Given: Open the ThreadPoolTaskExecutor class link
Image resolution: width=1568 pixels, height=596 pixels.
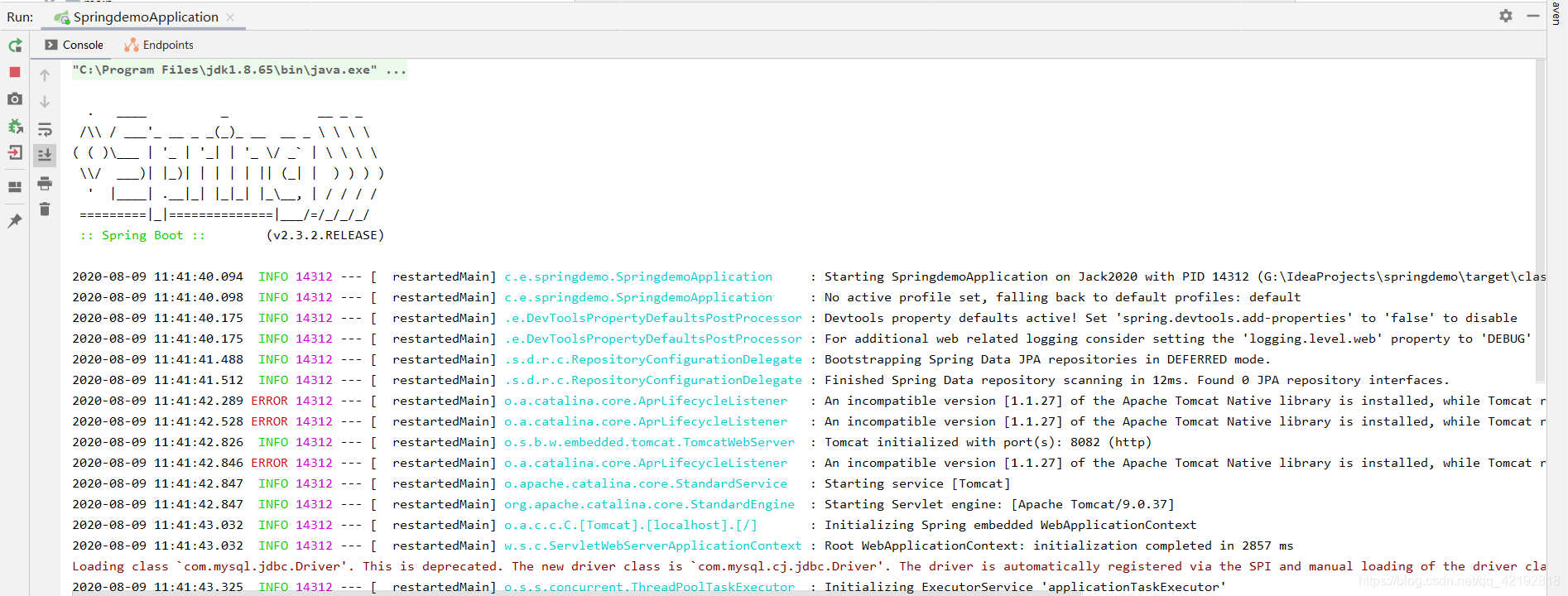Looking at the screenshot, I should (x=649, y=587).
